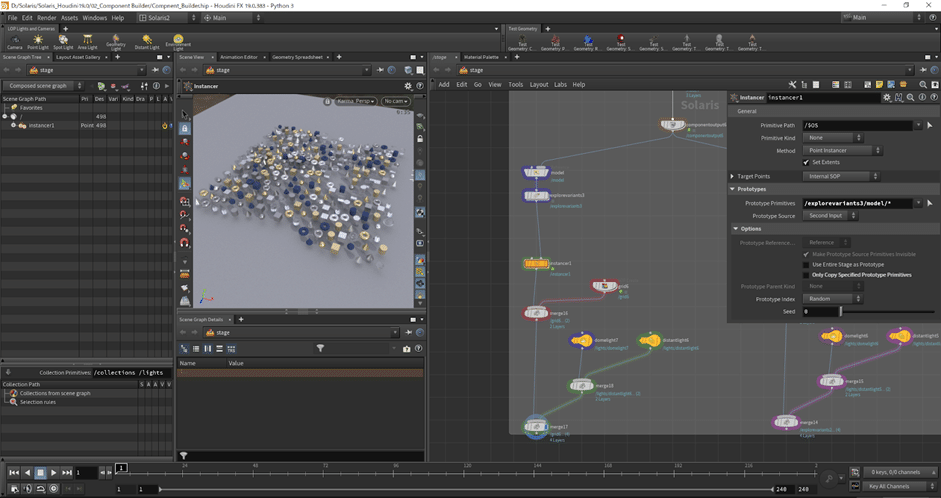Viewport: 941px width, 498px height.
Task: Select the Point Light shelf tool
Action: [38, 42]
